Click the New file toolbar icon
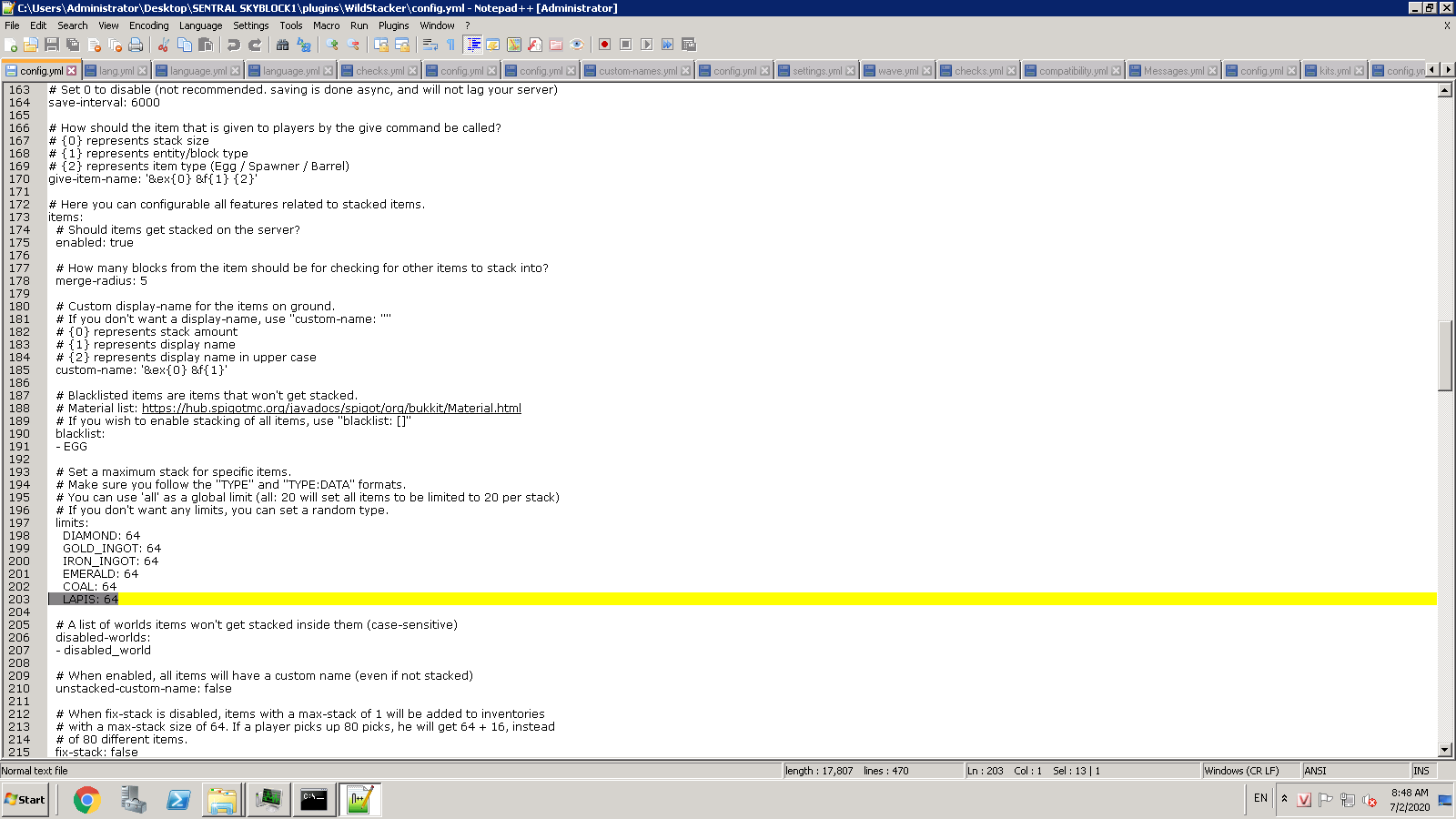Viewport: 1456px width, 819px height. pos(11,45)
